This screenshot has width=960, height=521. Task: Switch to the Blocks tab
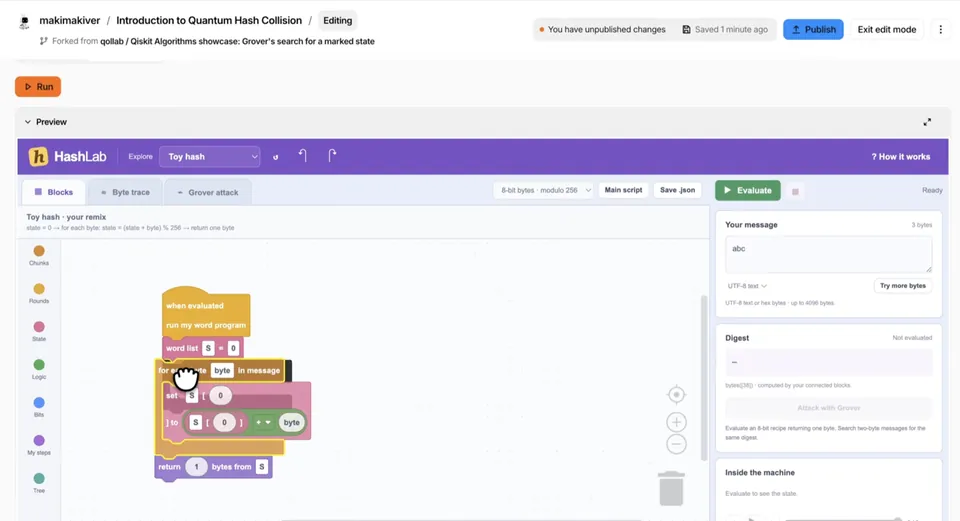coord(54,192)
